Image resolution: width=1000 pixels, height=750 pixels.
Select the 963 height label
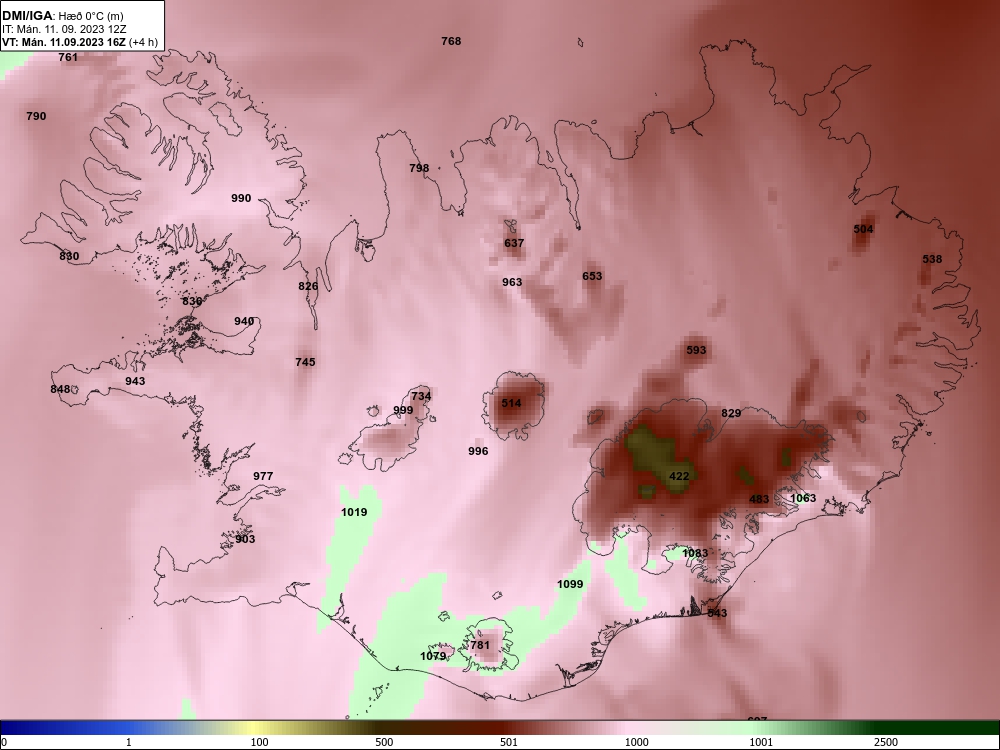pos(512,282)
